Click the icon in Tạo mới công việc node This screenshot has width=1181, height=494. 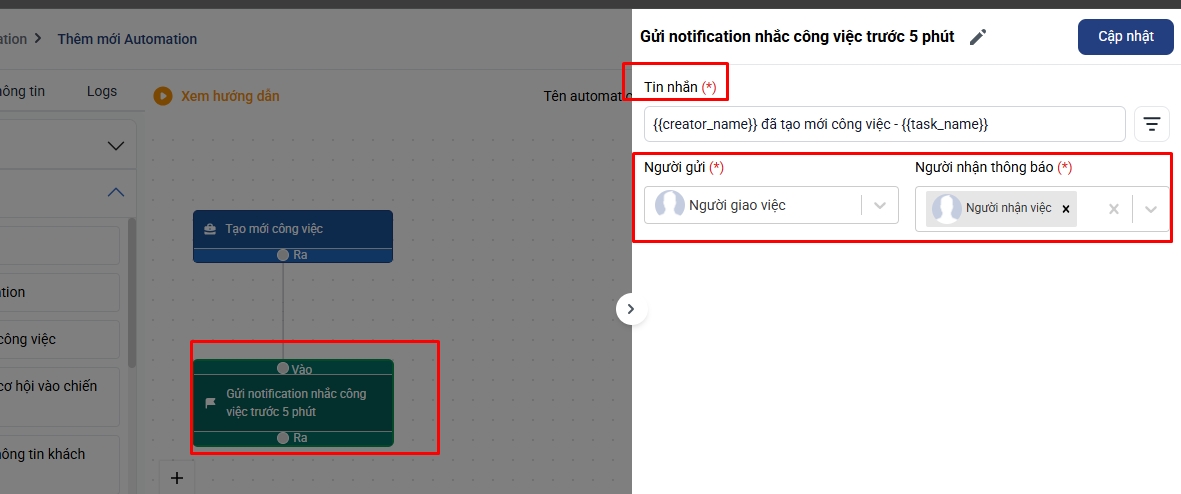[209, 229]
